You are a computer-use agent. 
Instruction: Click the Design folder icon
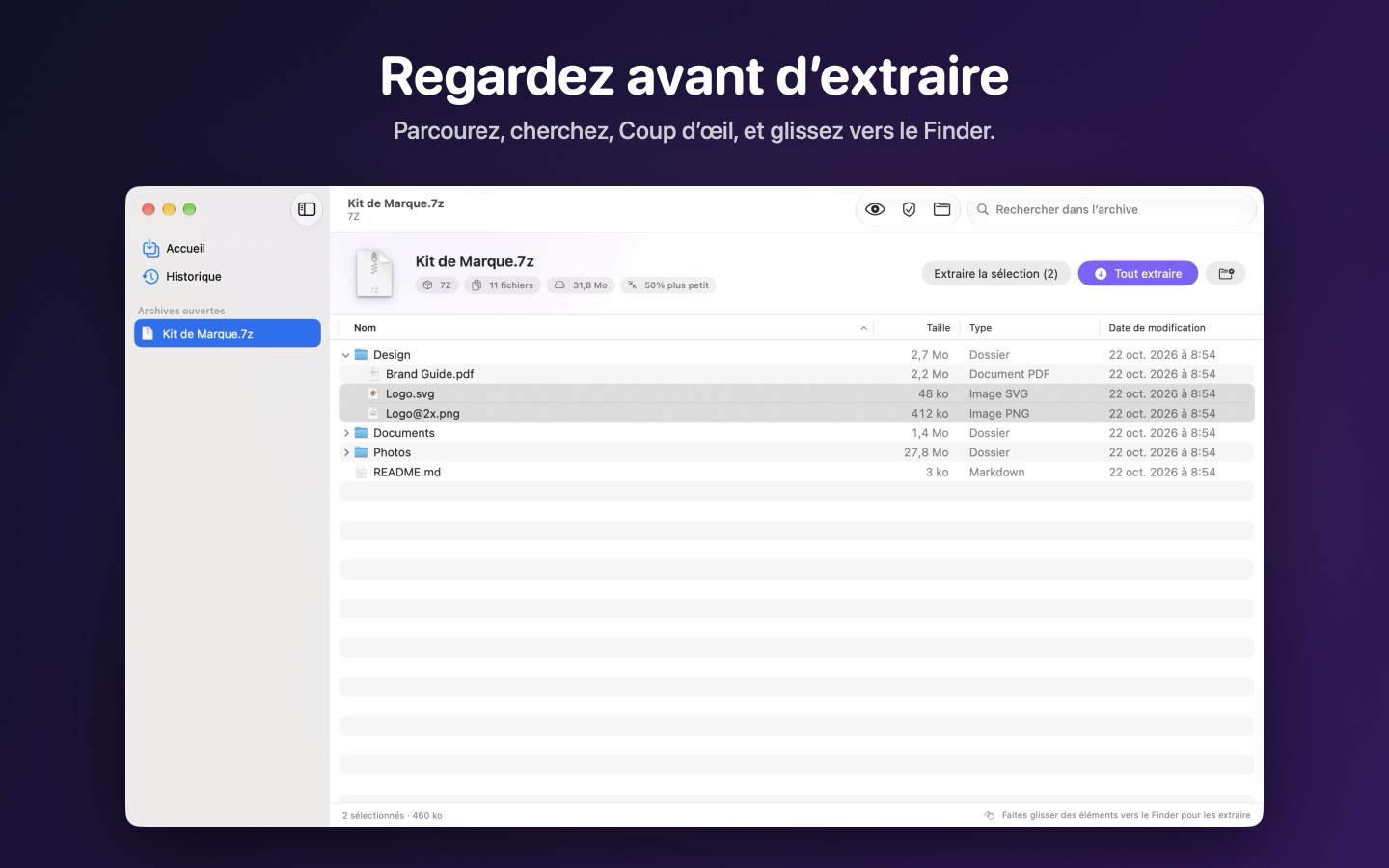point(361,355)
